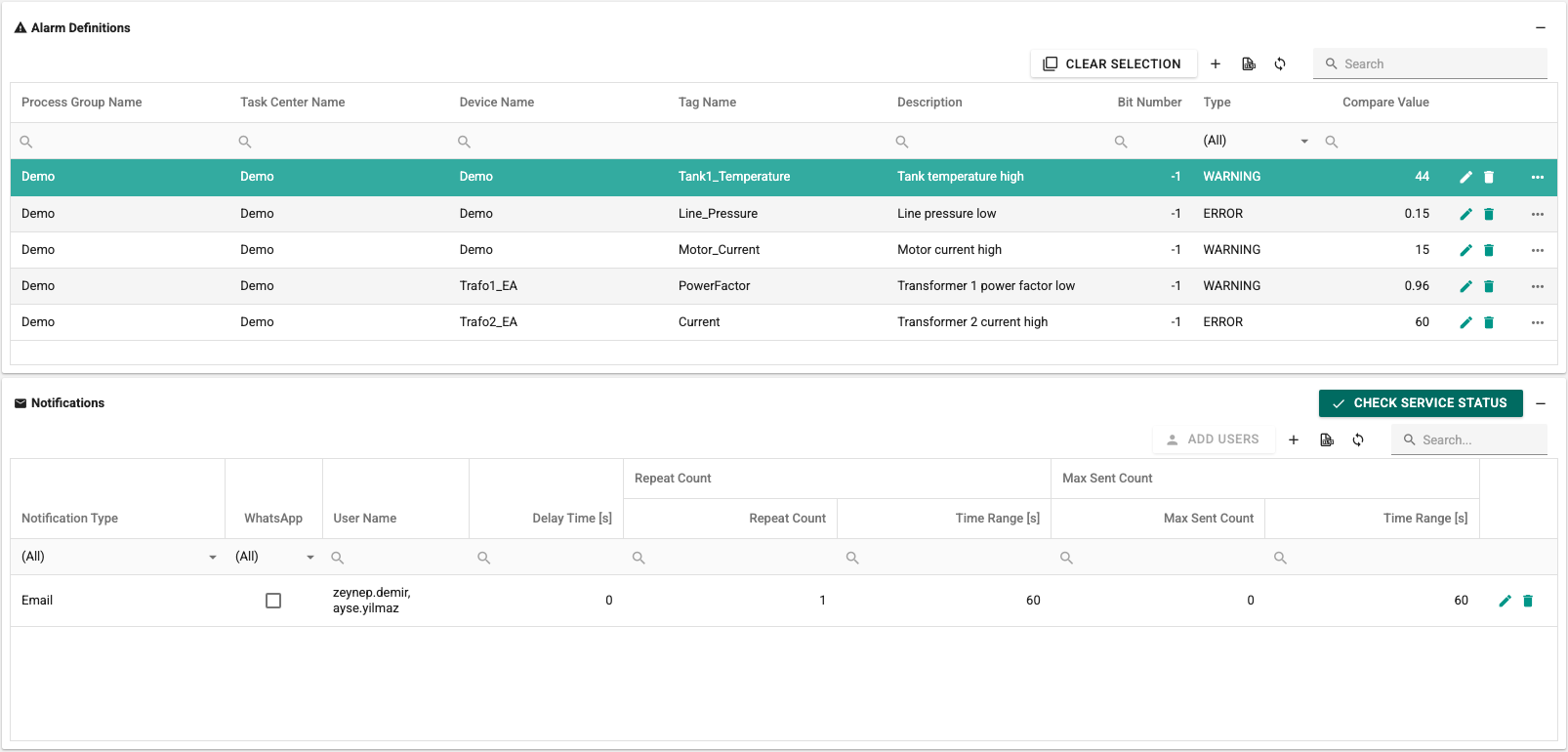Click Check Service Status button
Screen dimensions: 1568x752
pyautogui.click(x=1421, y=403)
